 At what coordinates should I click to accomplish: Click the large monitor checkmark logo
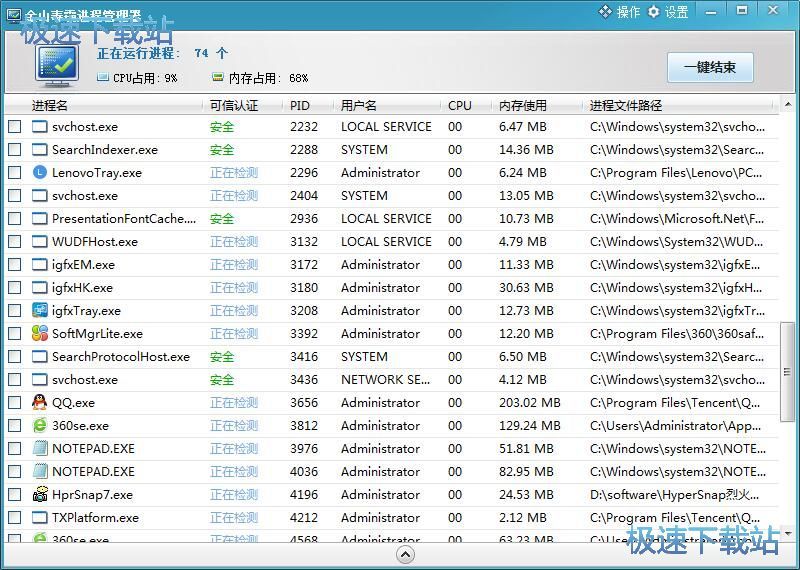click(x=57, y=66)
